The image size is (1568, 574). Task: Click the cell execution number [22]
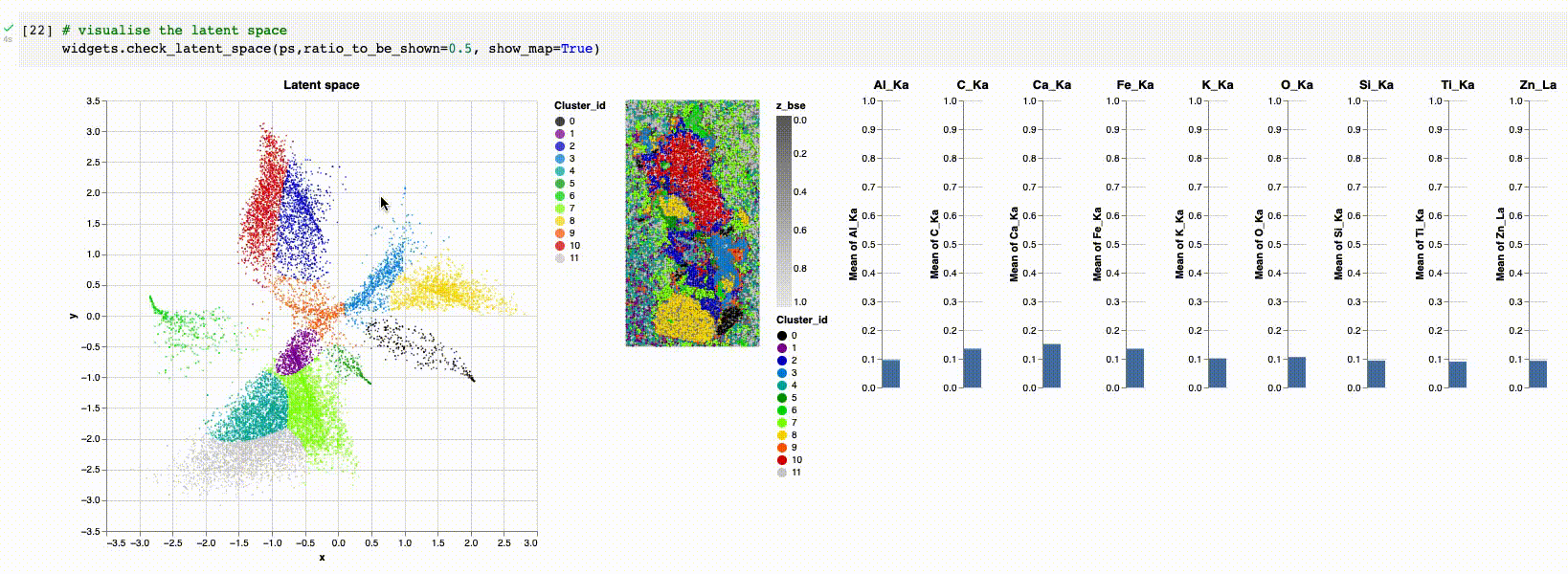point(36,31)
